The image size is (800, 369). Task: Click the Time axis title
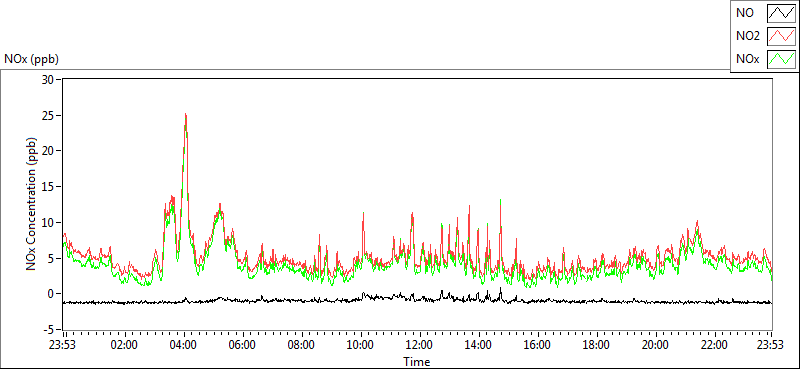pyautogui.click(x=417, y=362)
